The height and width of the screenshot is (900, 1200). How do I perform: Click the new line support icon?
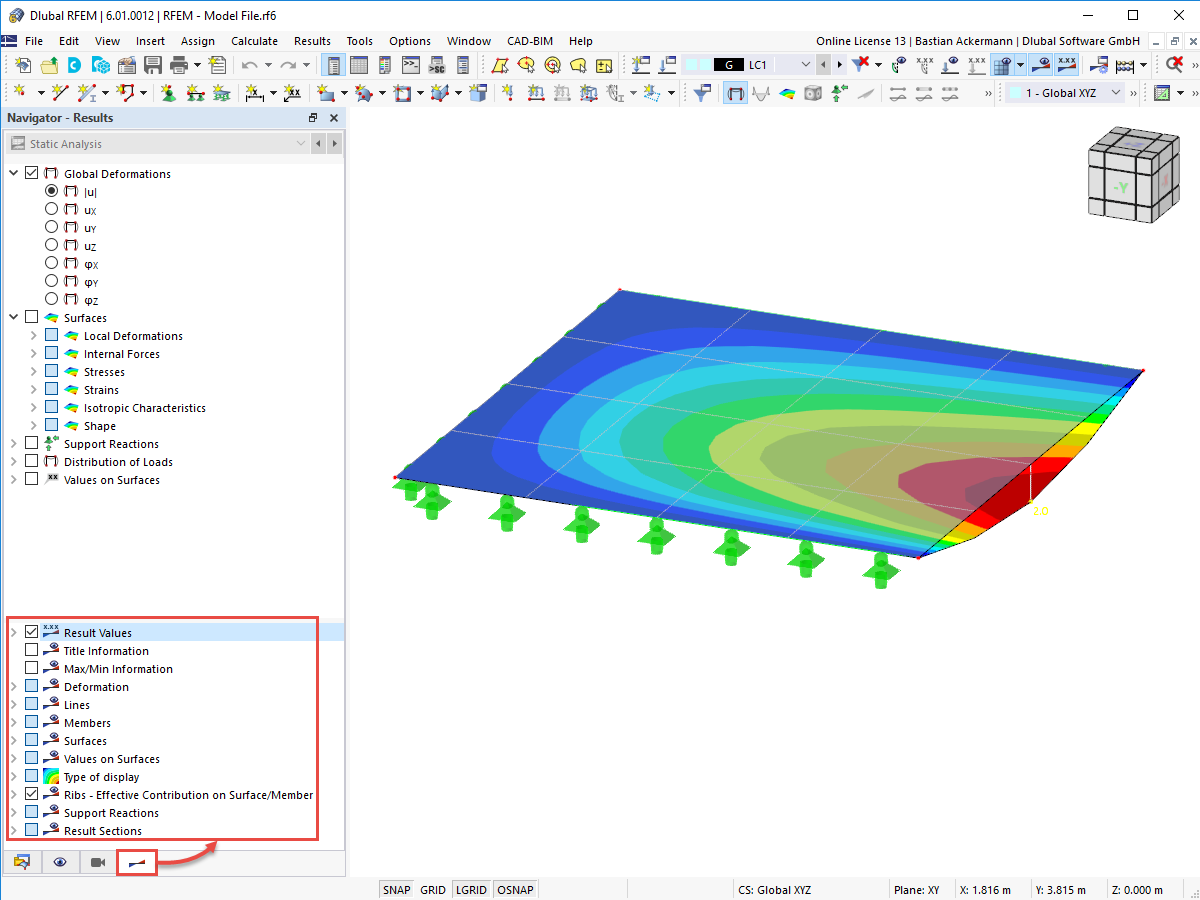195,93
